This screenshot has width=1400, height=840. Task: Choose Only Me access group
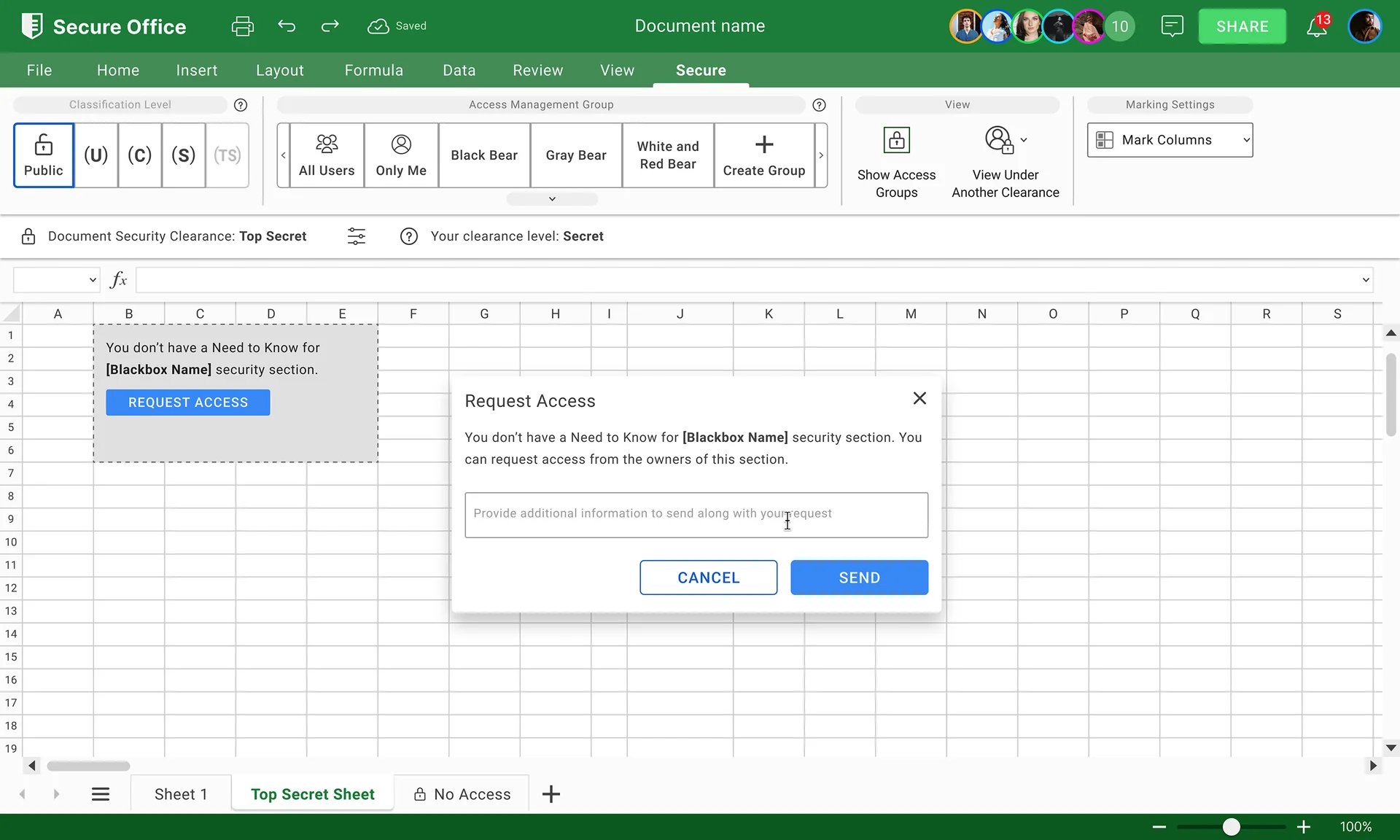401,155
